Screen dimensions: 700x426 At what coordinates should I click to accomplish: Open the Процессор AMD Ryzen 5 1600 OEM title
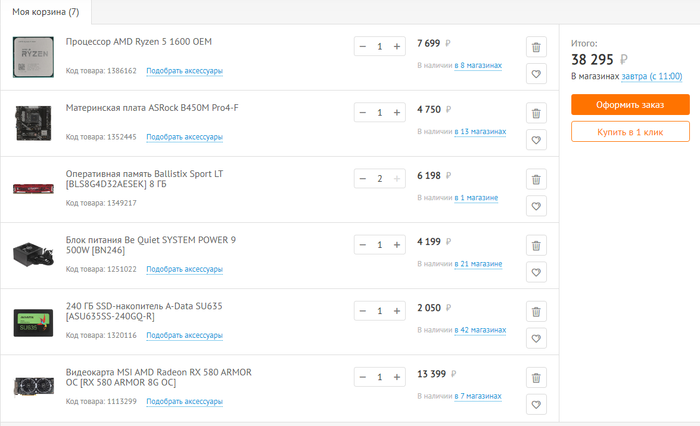click(139, 42)
